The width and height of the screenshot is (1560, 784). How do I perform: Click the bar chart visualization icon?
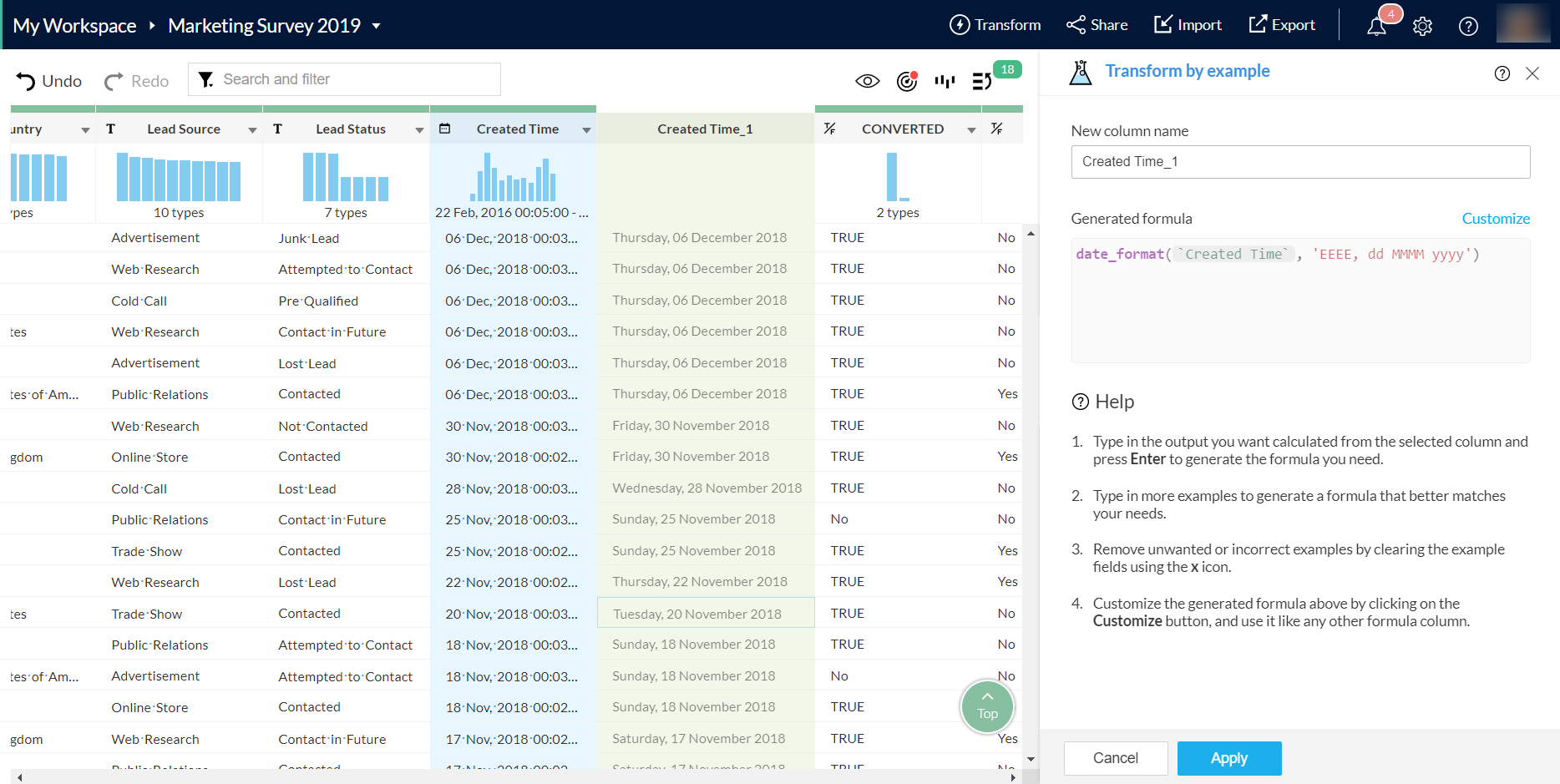[x=945, y=81]
